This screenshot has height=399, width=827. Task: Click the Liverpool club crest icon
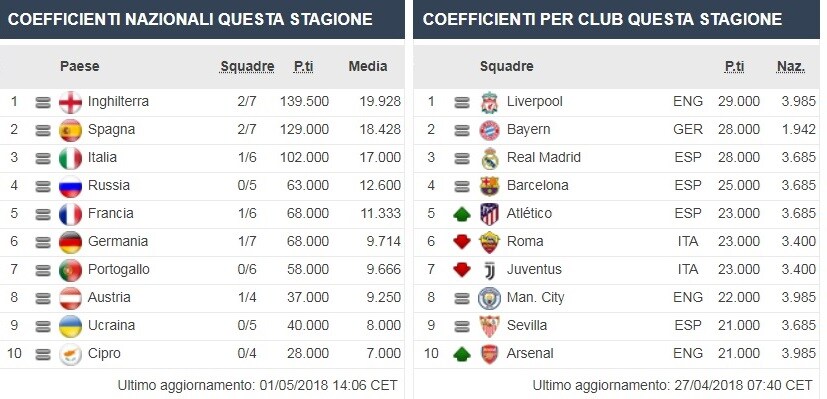(x=489, y=102)
